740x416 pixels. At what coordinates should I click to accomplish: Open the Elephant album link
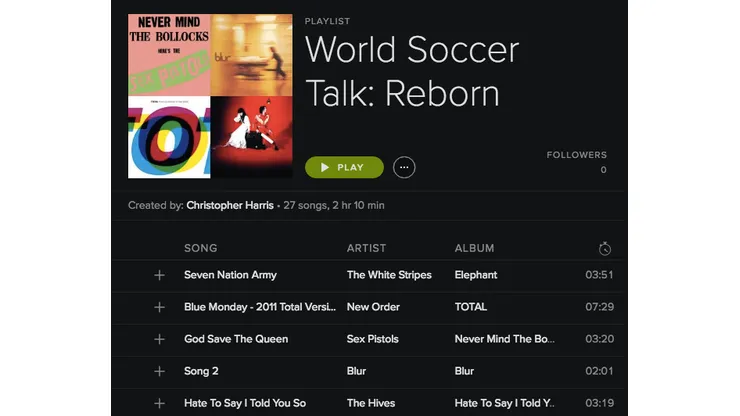pyautogui.click(x=476, y=275)
